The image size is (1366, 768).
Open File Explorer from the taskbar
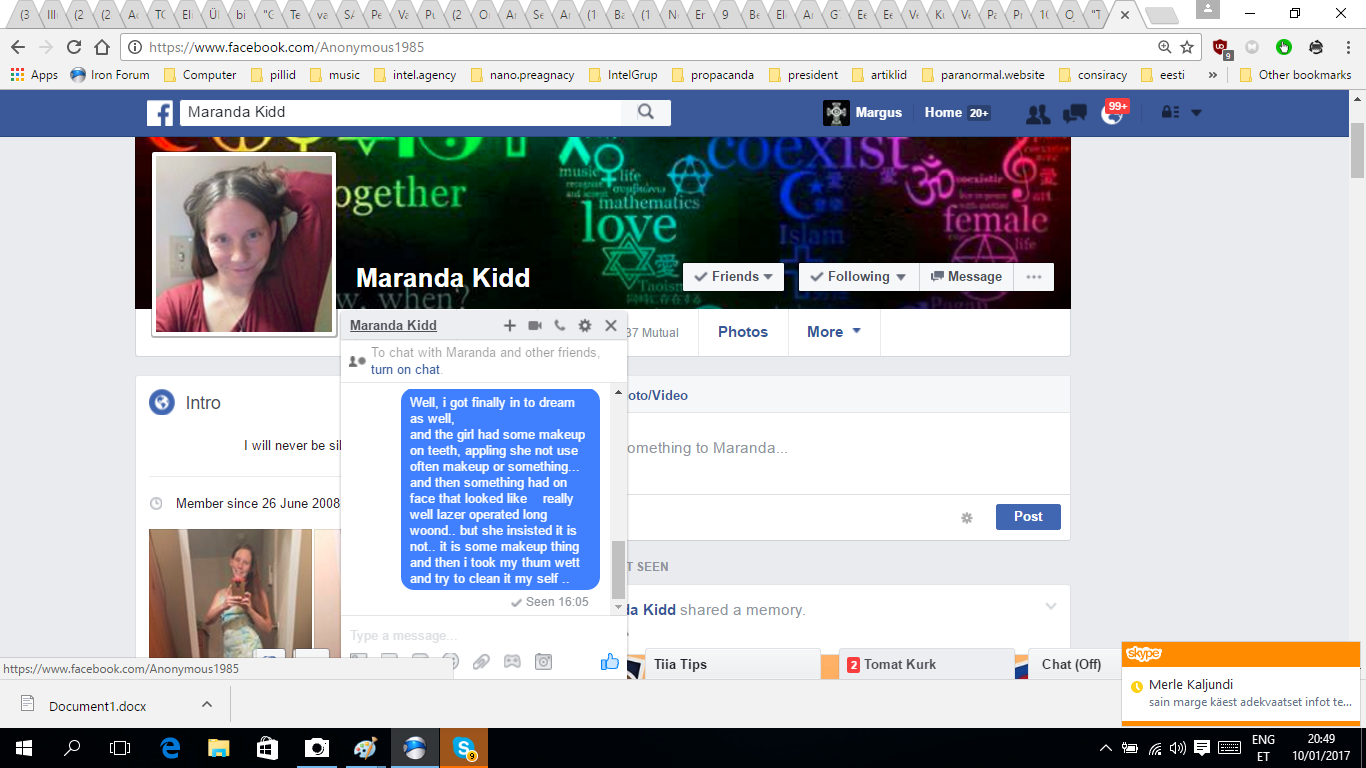click(219, 747)
